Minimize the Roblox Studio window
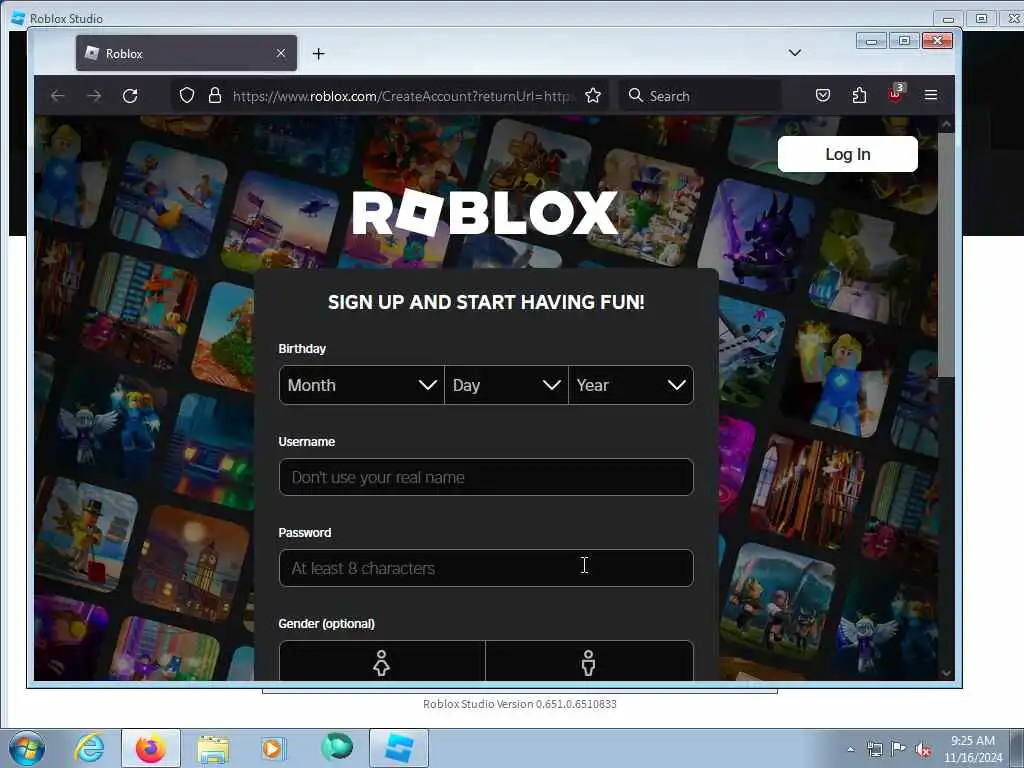 pyautogui.click(x=948, y=18)
